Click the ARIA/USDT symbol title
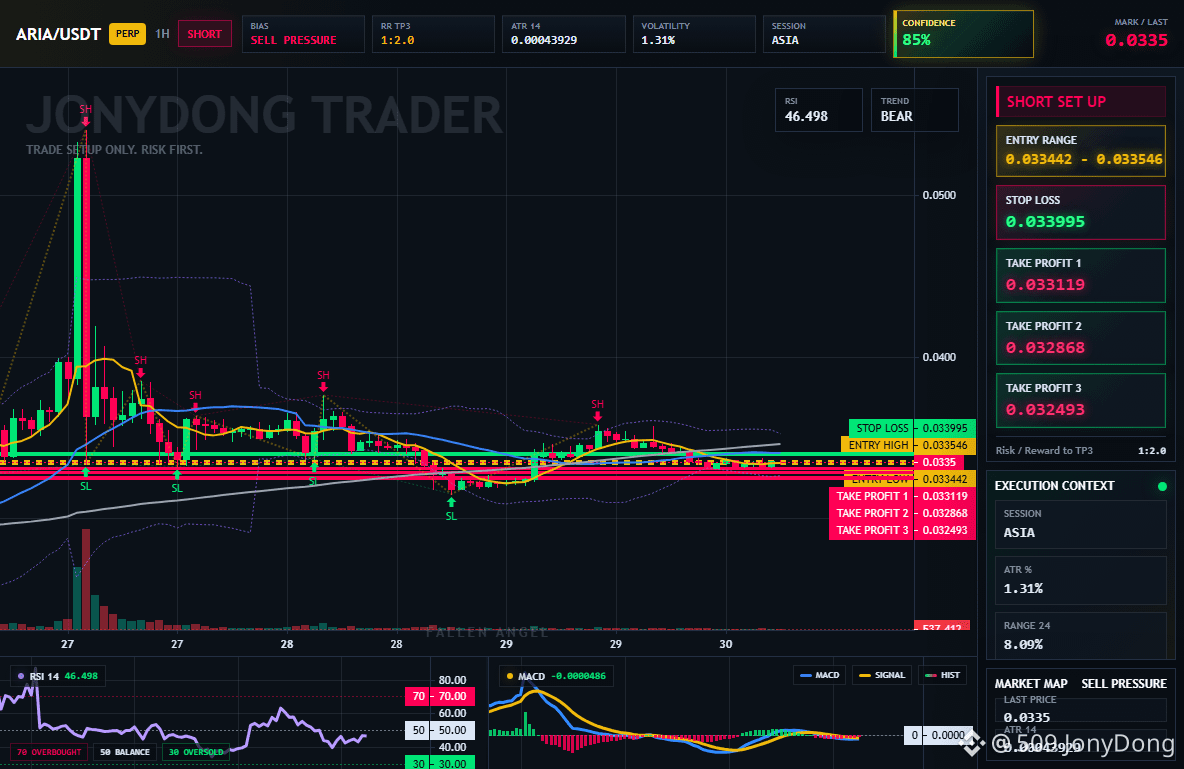1184x769 pixels. point(58,34)
